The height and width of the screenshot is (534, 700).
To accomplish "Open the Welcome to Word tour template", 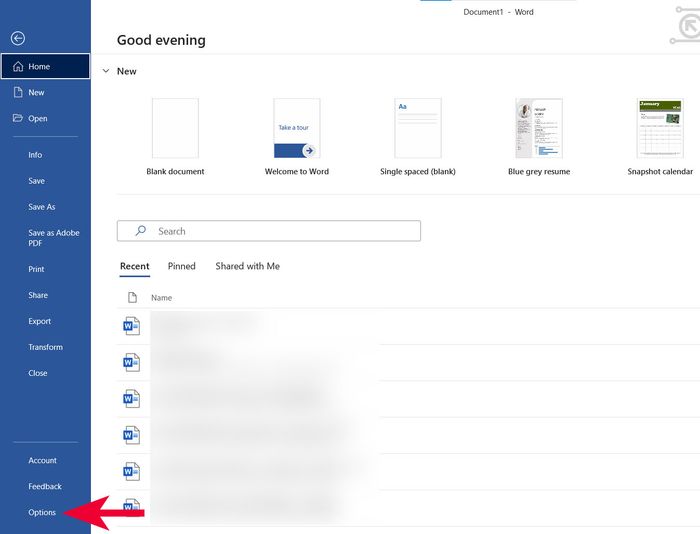I will pos(297,137).
